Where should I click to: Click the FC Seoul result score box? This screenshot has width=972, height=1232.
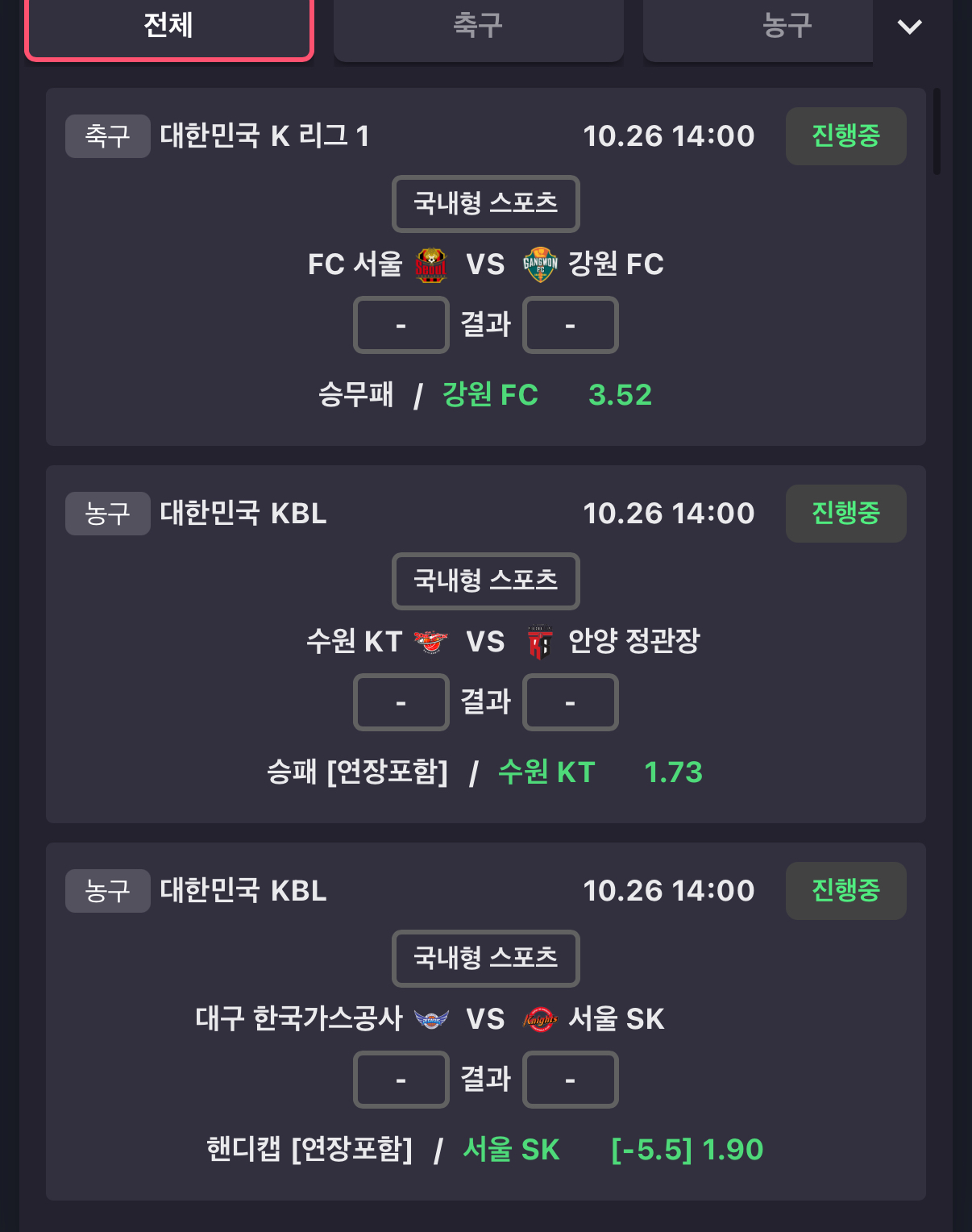click(401, 325)
